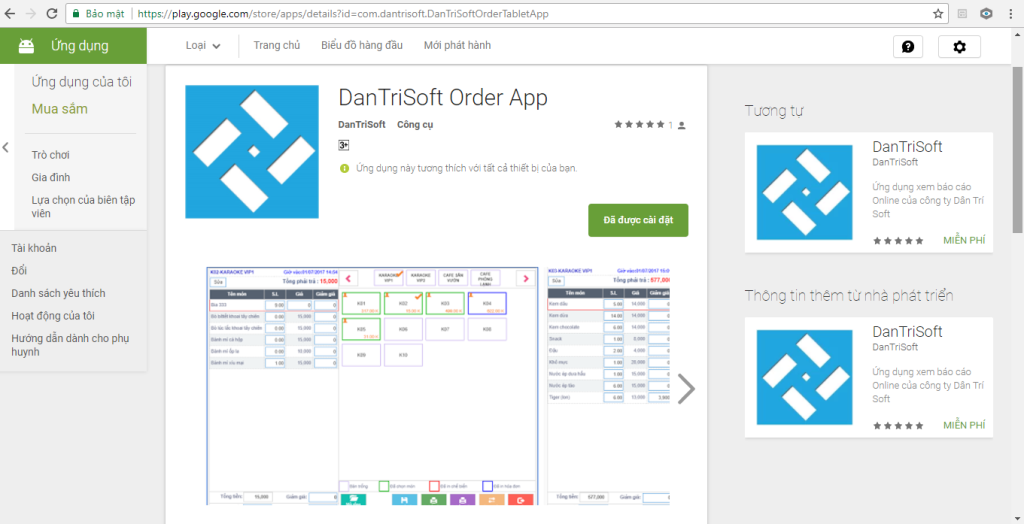Image resolution: width=1024 pixels, height=524 pixels.
Task: Bookmark page with the star icon
Action: [x=938, y=13]
